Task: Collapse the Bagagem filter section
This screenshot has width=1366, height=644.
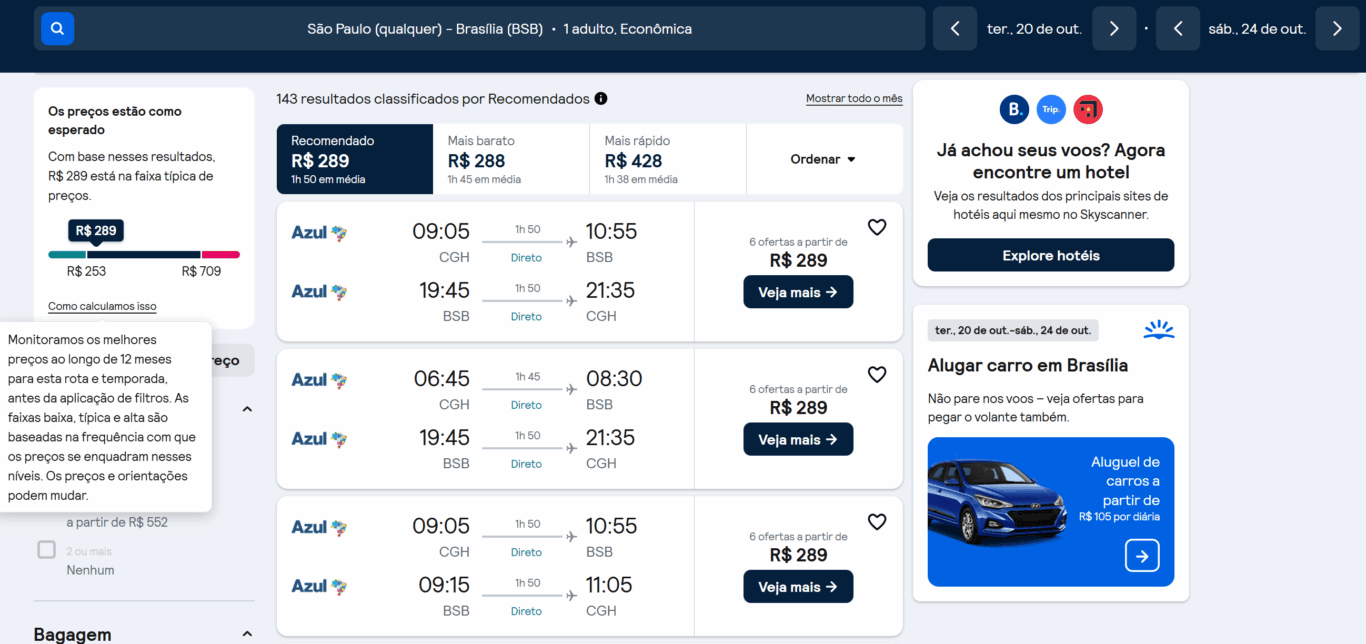Action: (246, 633)
